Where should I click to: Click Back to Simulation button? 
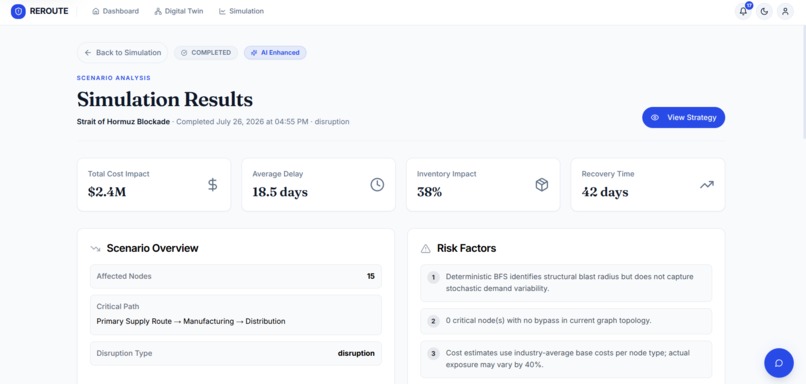point(122,52)
